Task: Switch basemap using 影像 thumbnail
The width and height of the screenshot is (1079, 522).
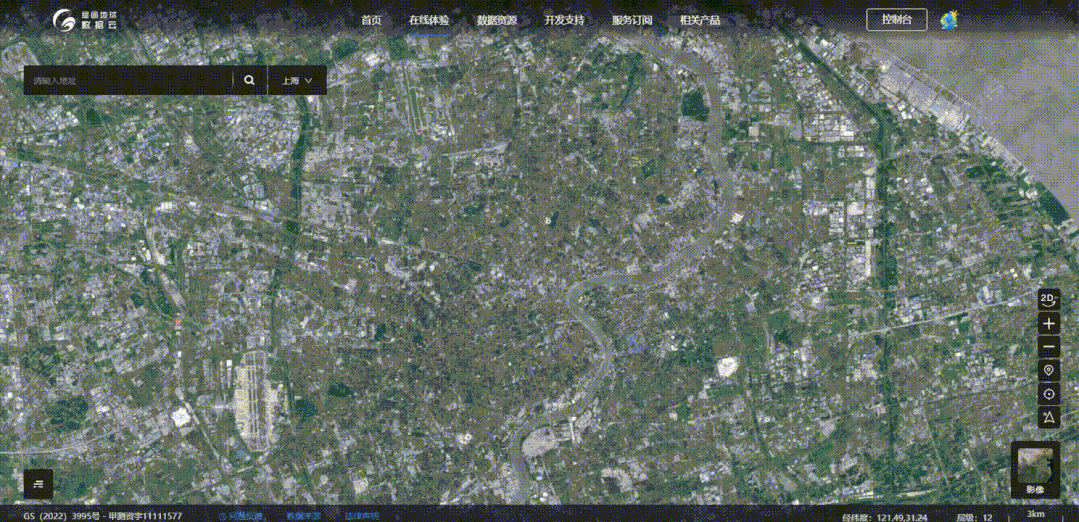Action: tap(1034, 470)
